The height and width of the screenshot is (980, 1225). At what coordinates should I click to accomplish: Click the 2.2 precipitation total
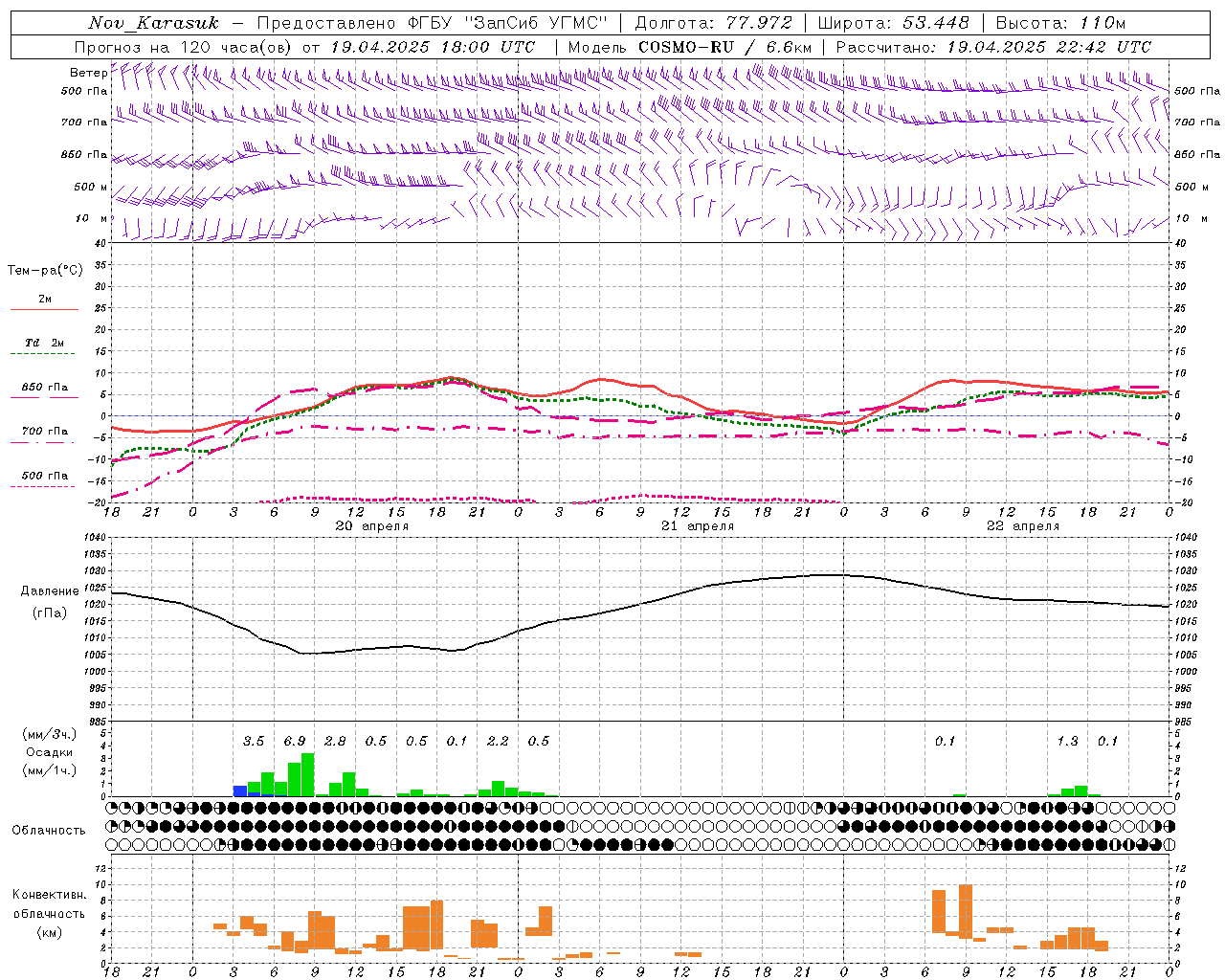pos(498,742)
